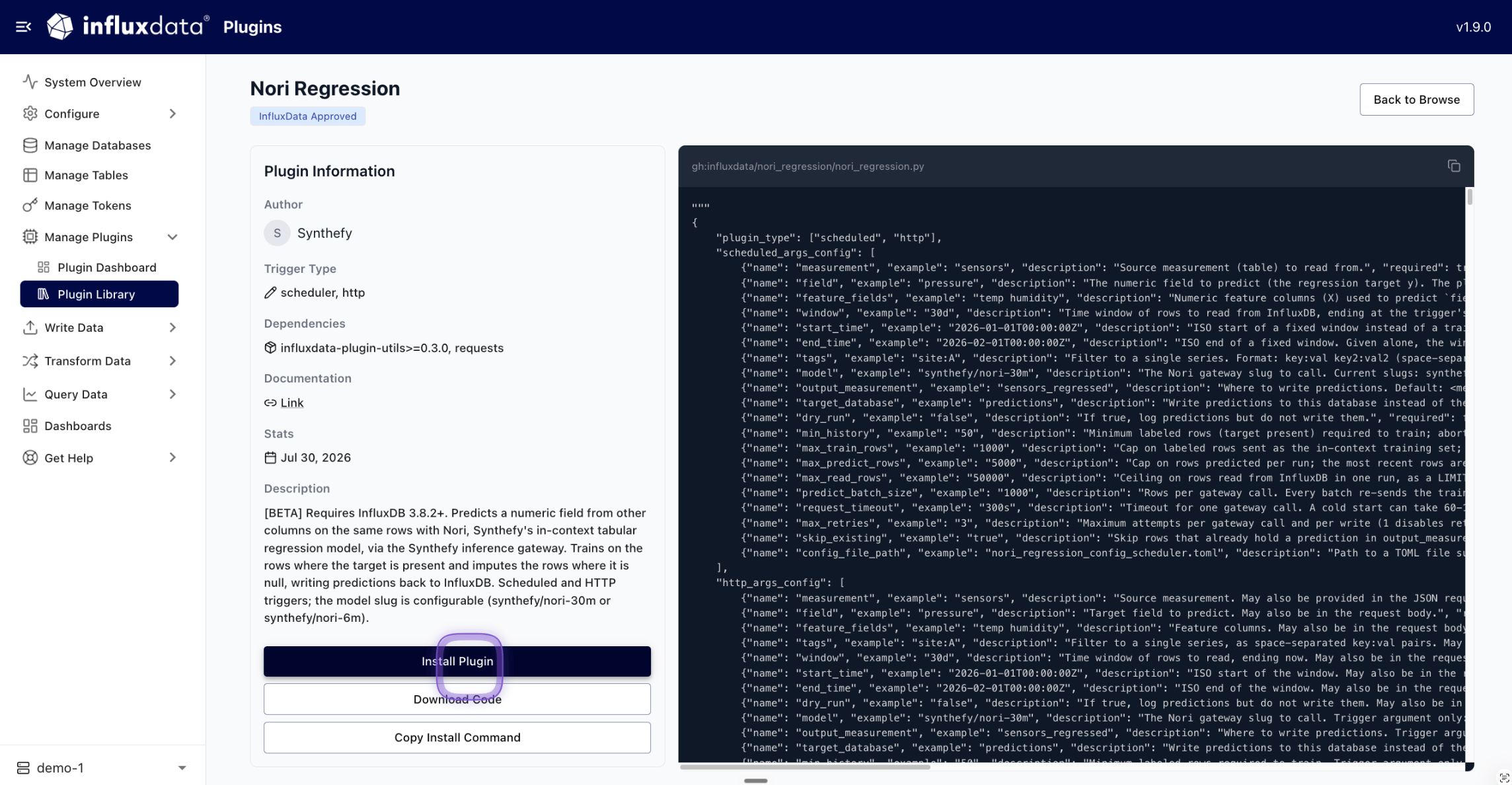Click the demo-1 server icon
1512x785 pixels.
pos(23,768)
